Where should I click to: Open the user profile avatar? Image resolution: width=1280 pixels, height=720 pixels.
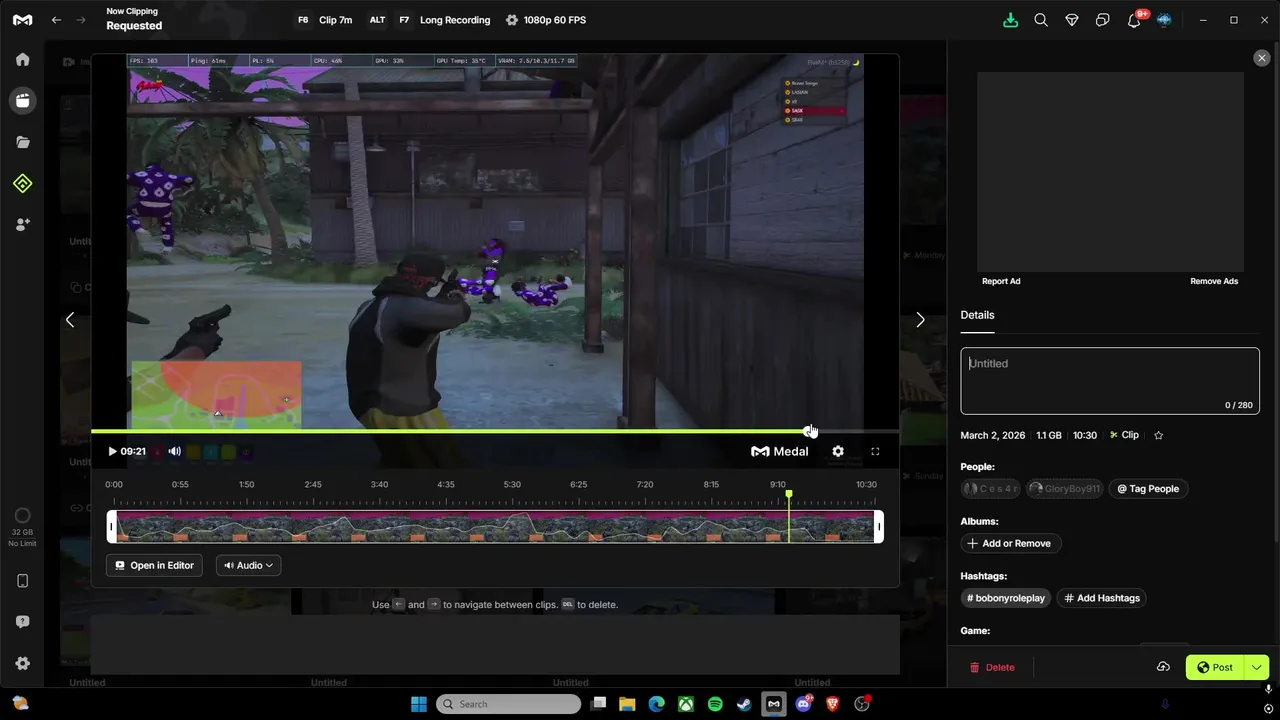coord(1164,20)
